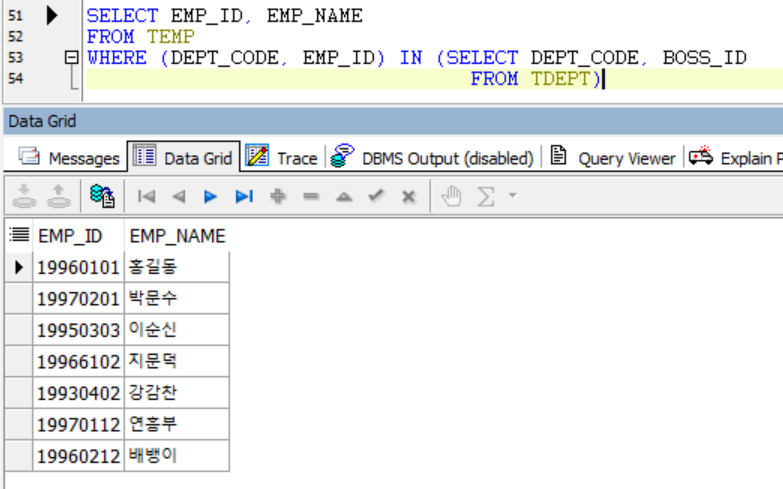Select cell 19960212
Image resolution: width=783 pixels, height=489 pixels.
coord(78,456)
